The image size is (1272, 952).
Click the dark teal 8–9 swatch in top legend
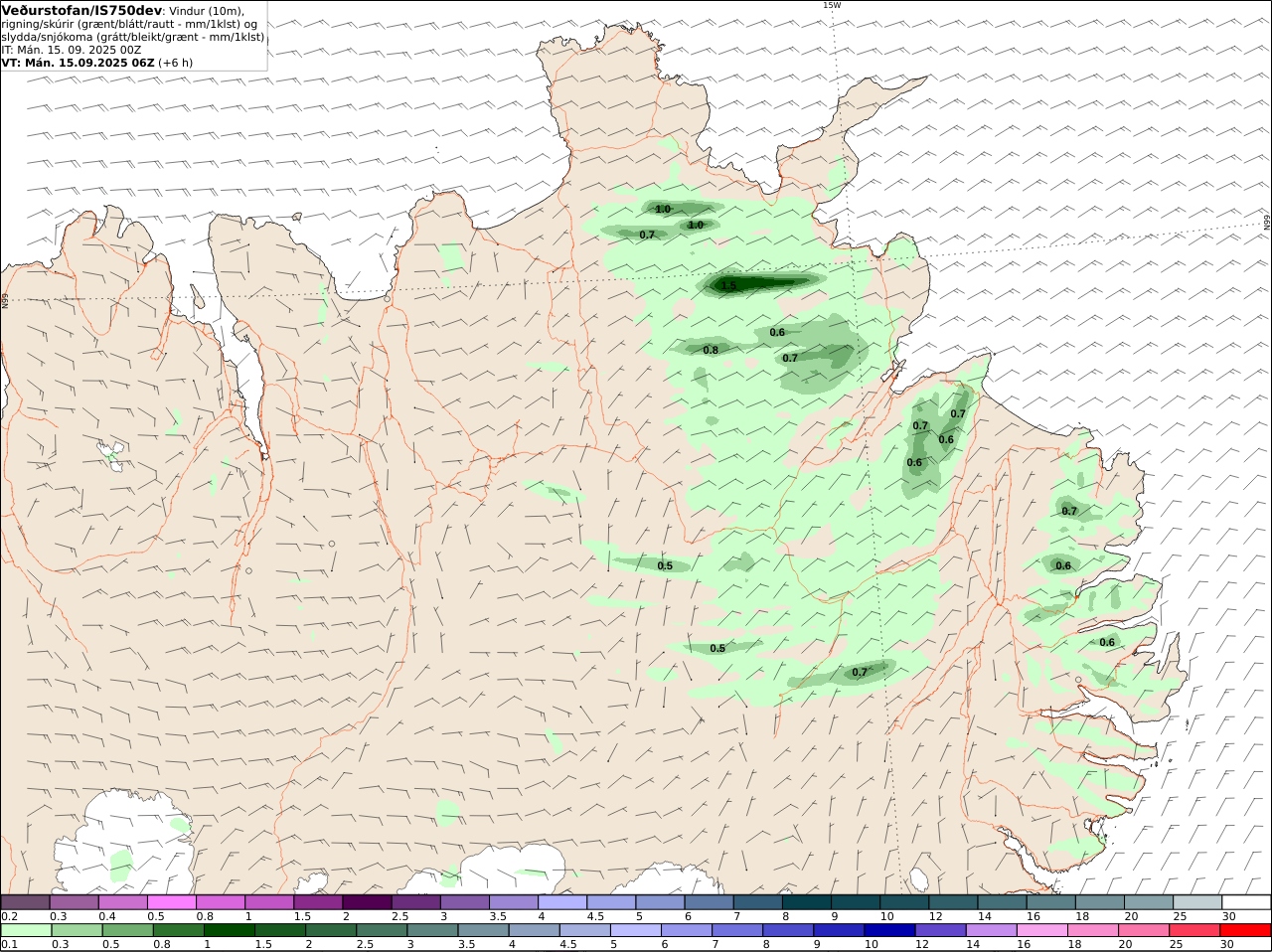click(x=806, y=902)
